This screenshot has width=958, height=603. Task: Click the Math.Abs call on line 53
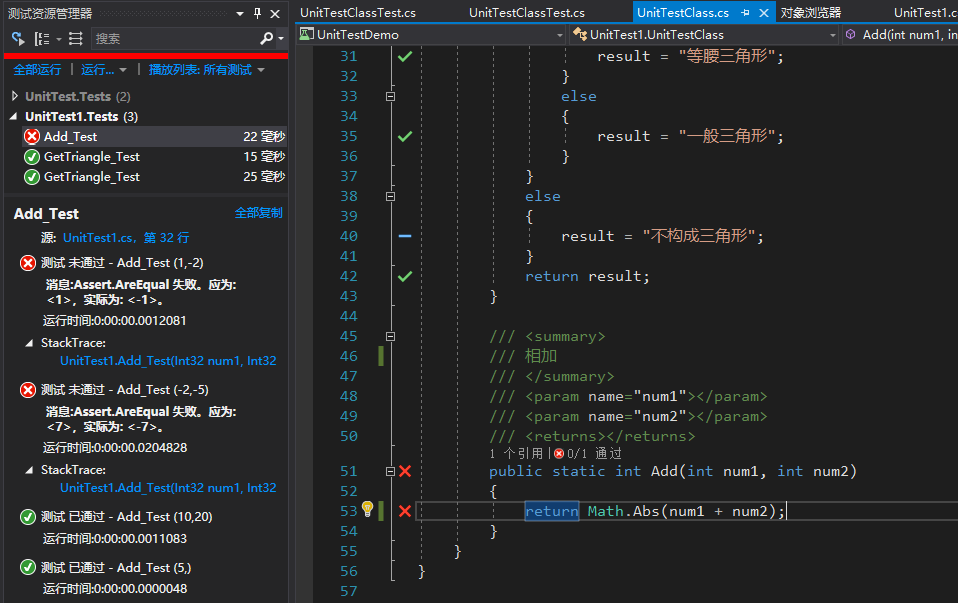pyautogui.click(x=624, y=511)
